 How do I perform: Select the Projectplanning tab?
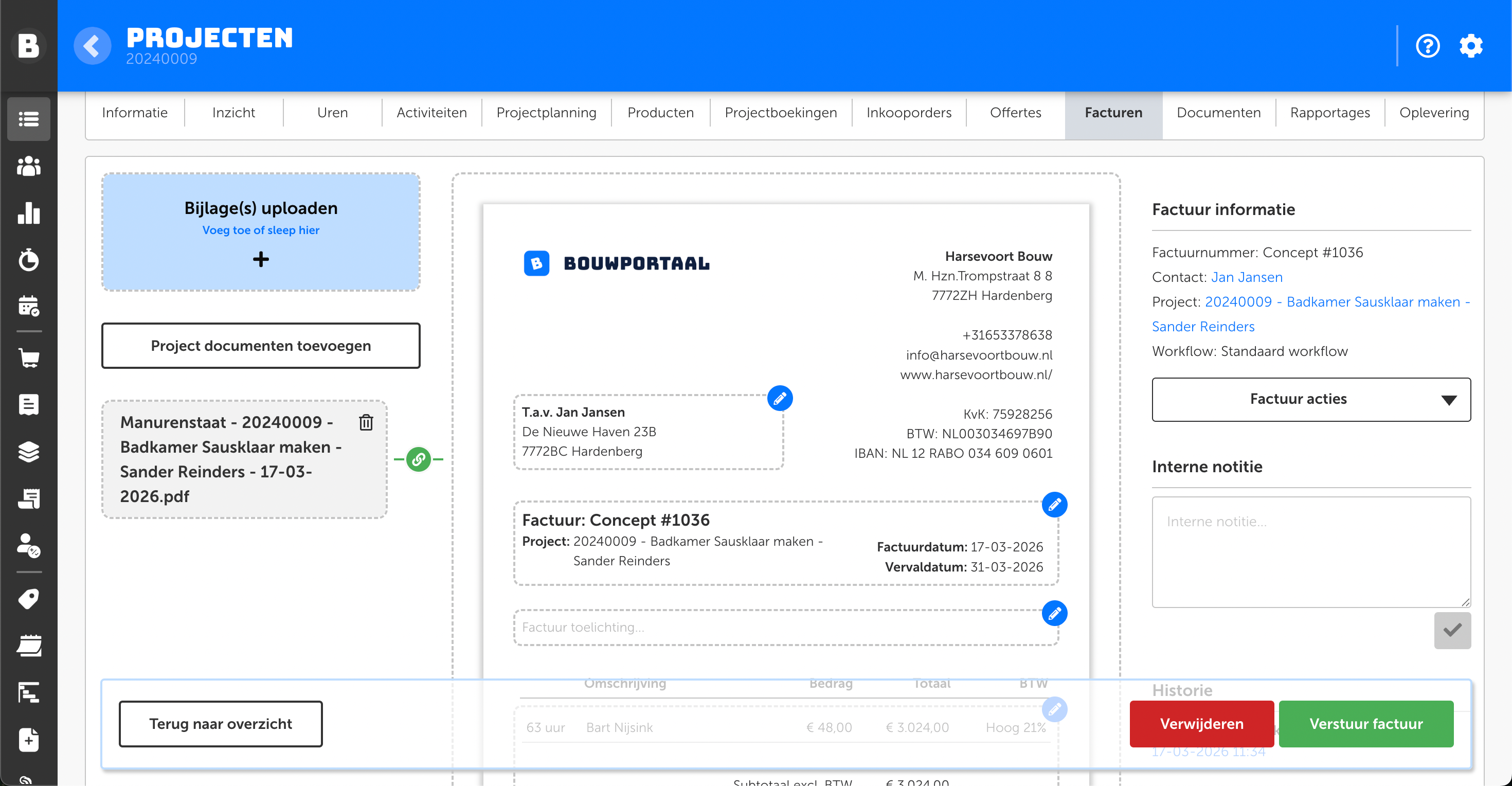[x=547, y=113]
